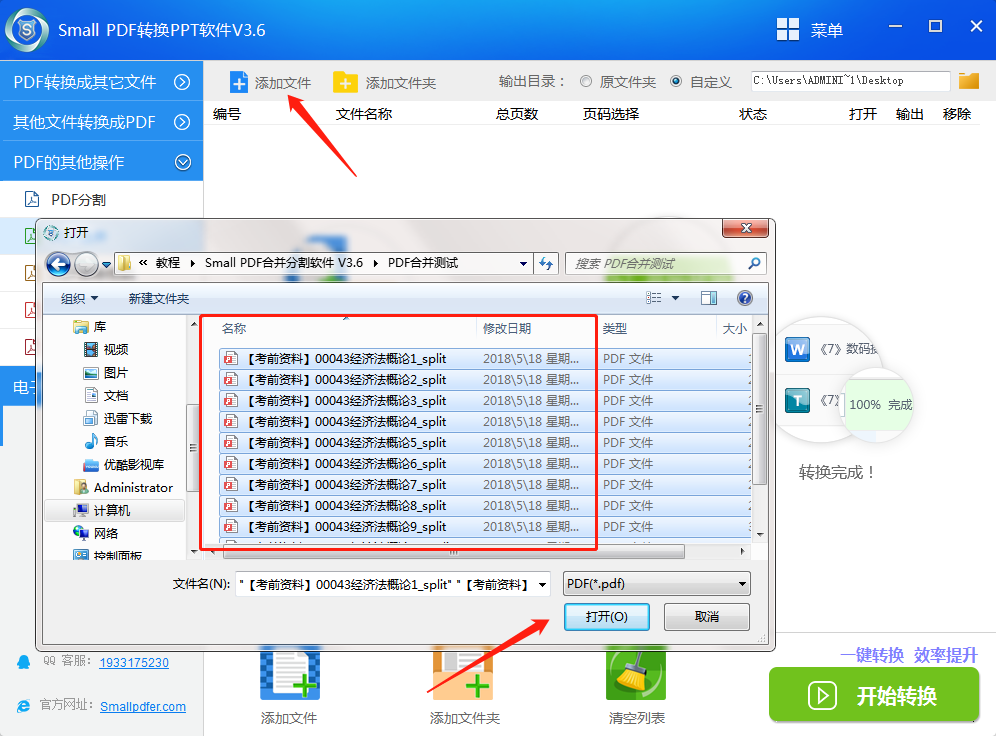Click 新建文件夹 in dialog toolbar
Viewport: 996px width, 736px height.
[x=159, y=298]
